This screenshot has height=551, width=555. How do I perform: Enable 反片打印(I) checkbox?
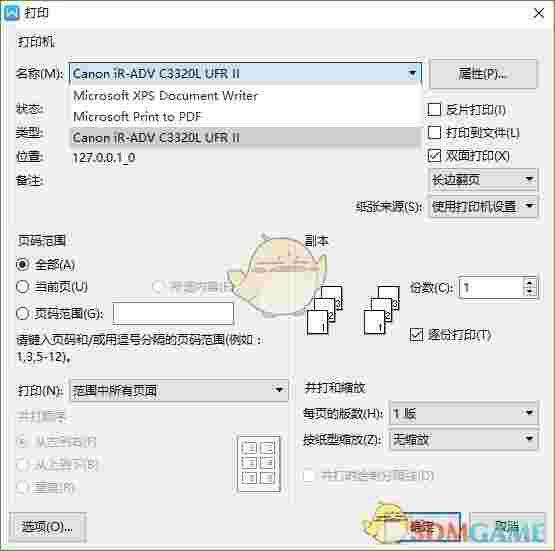[434, 110]
